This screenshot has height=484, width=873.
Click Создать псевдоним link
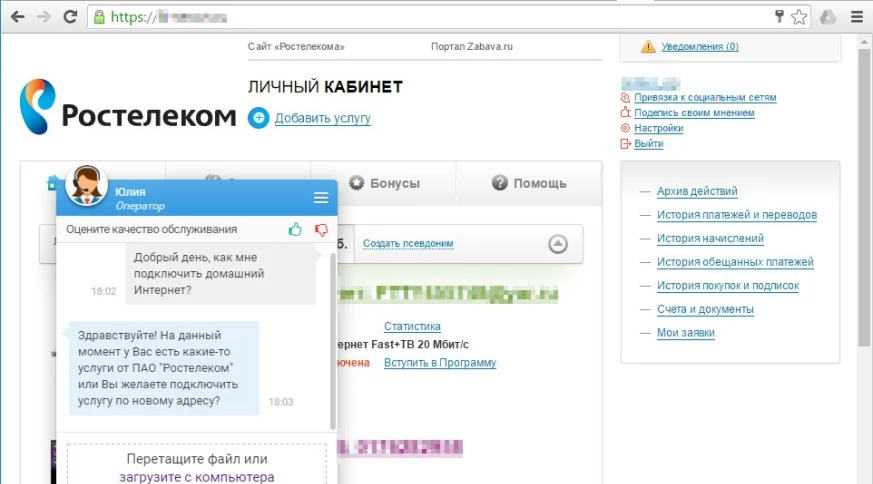(x=408, y=243)
